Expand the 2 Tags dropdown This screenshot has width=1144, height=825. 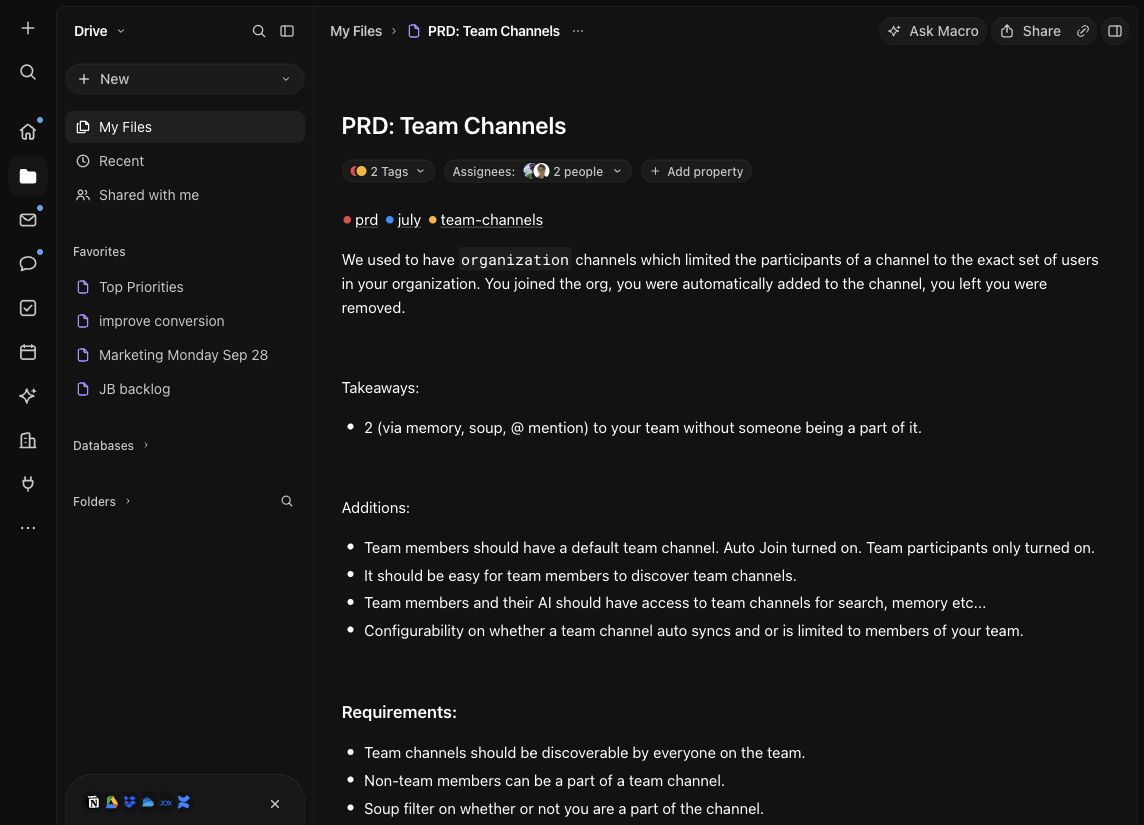[388, 171]
